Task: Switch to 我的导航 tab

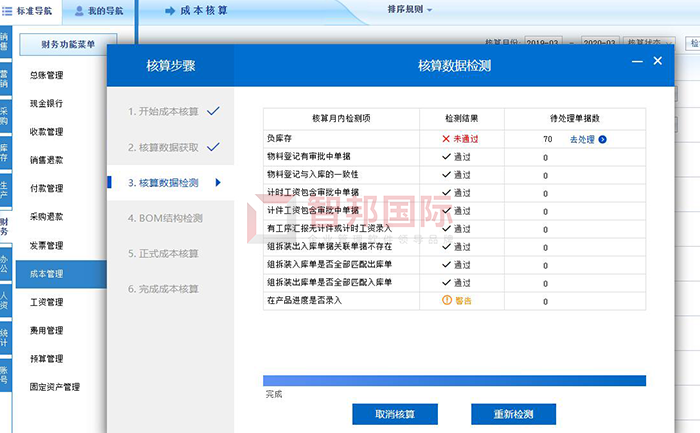Action: pyautogui.click(x=98, y=11)
